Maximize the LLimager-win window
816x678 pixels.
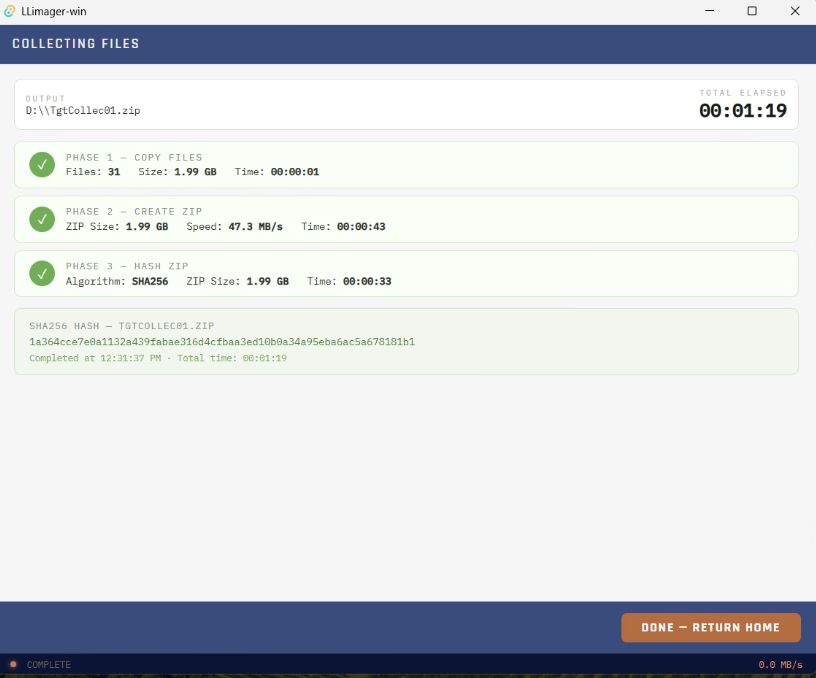point(752,11)
